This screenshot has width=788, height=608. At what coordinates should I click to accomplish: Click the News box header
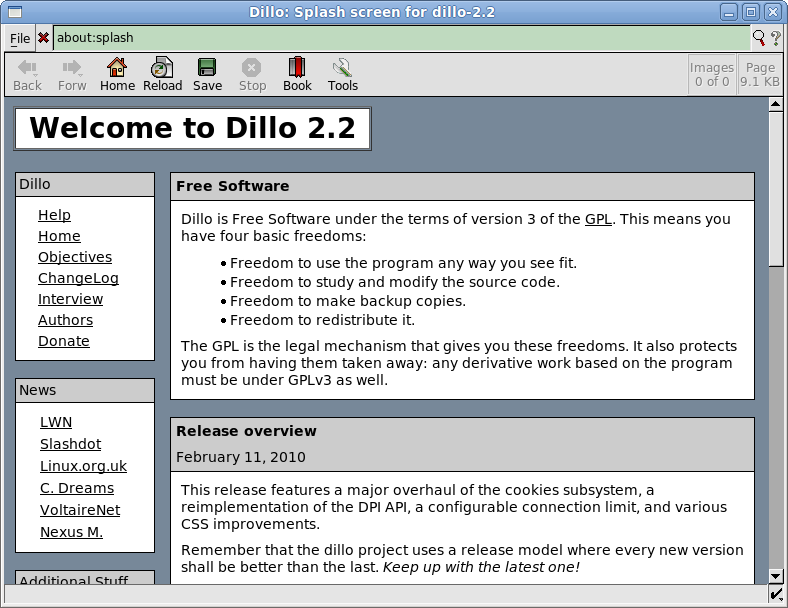point(85,390)
